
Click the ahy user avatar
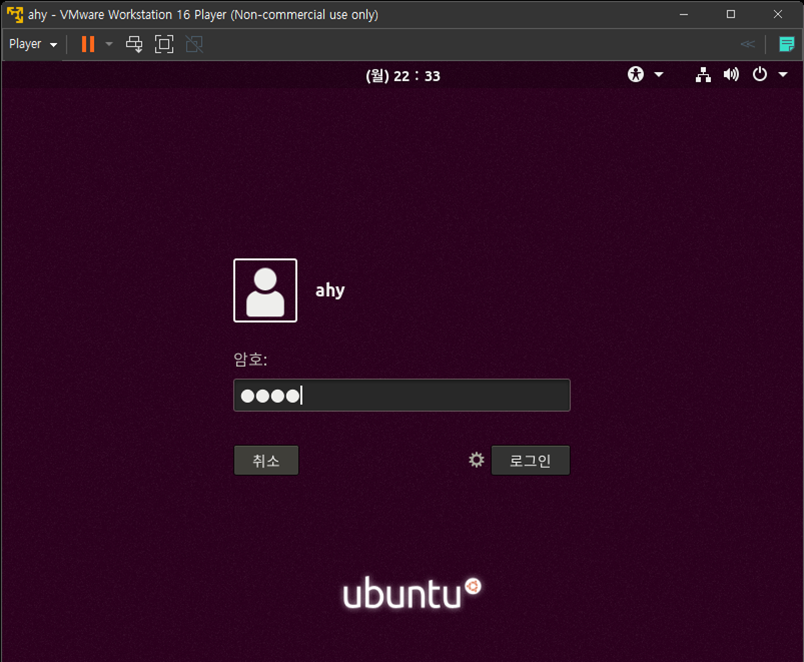point(265,290)
